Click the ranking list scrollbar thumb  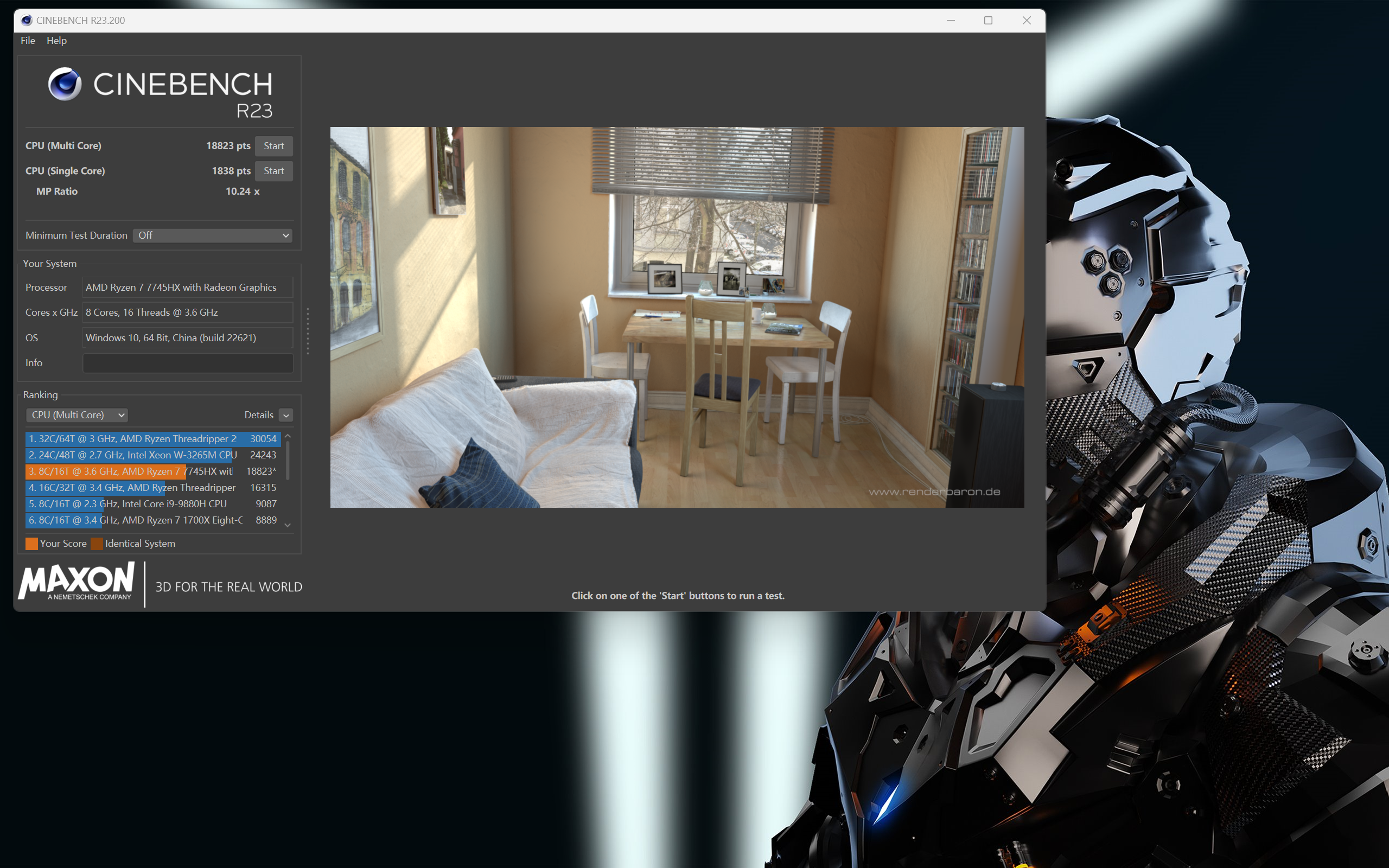pyautogui.click(x=288, y=461)
